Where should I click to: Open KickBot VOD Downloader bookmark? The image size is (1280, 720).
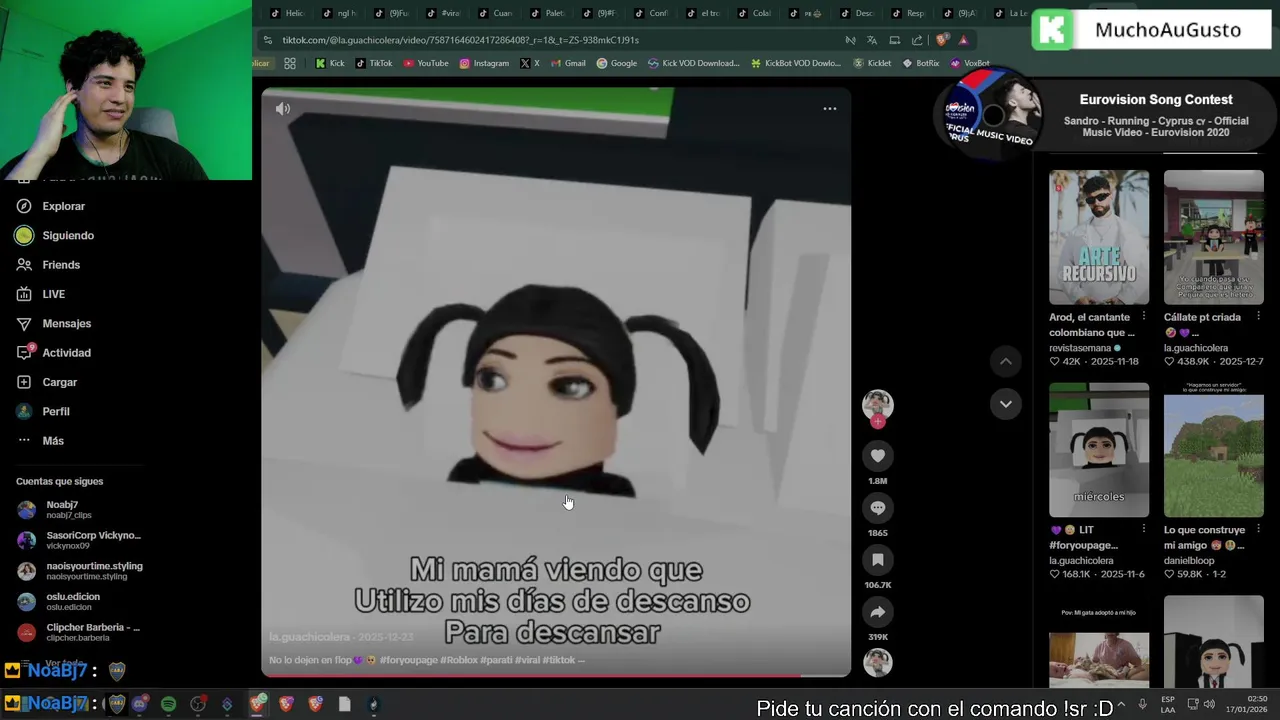click(x=796, y=63)
